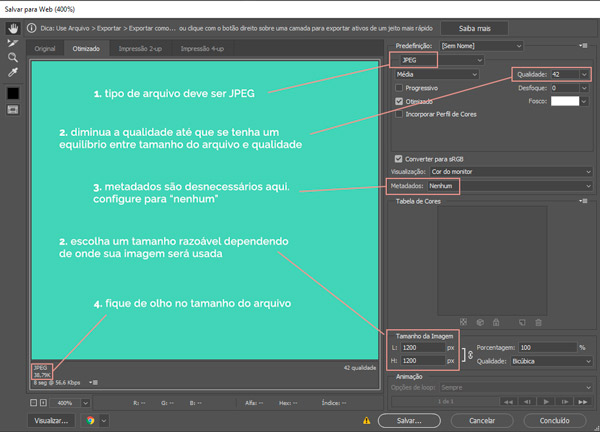Select the Zoom tool
Screen dimensions: 600x432
click(x=13, y=57)
